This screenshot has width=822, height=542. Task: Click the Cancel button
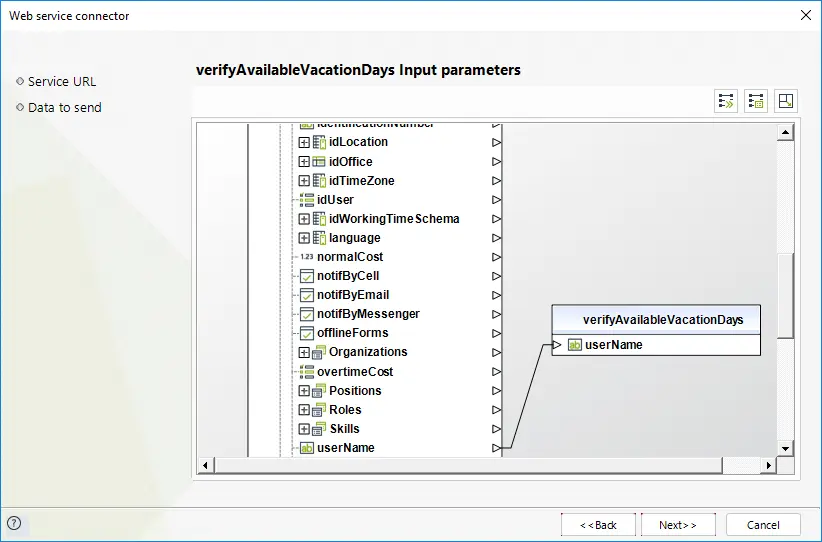coord(763,525)
